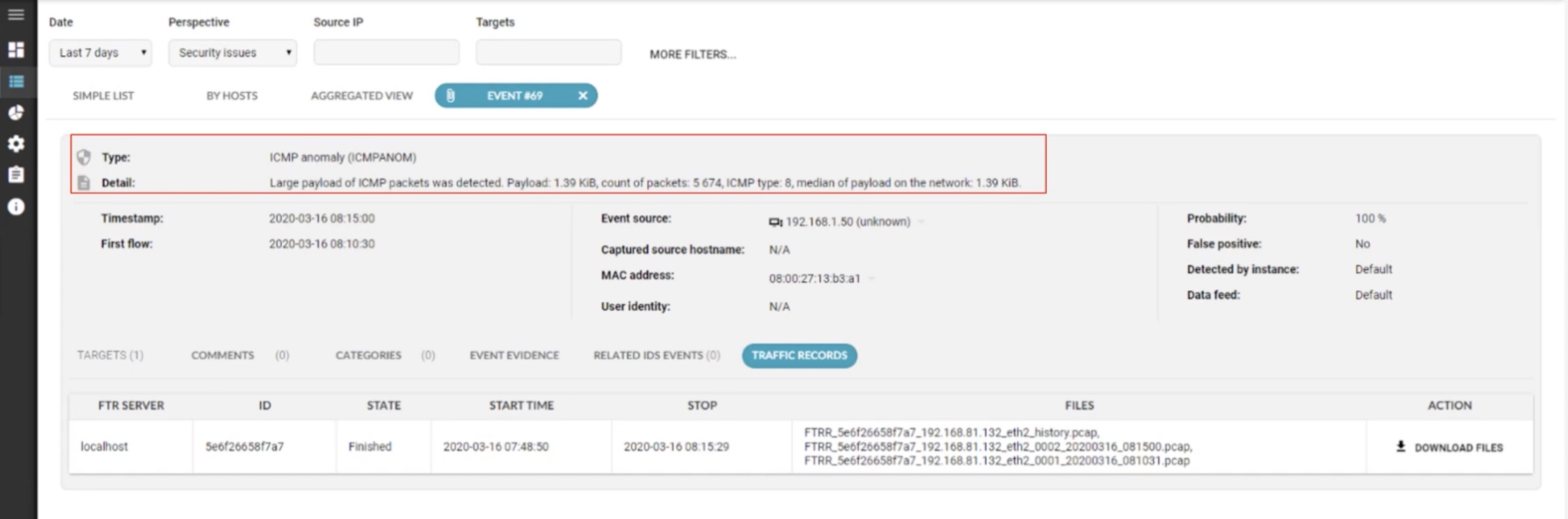Click the download icon beside Download Files
Viewport: 1568px width, 519px height.
1401,447
